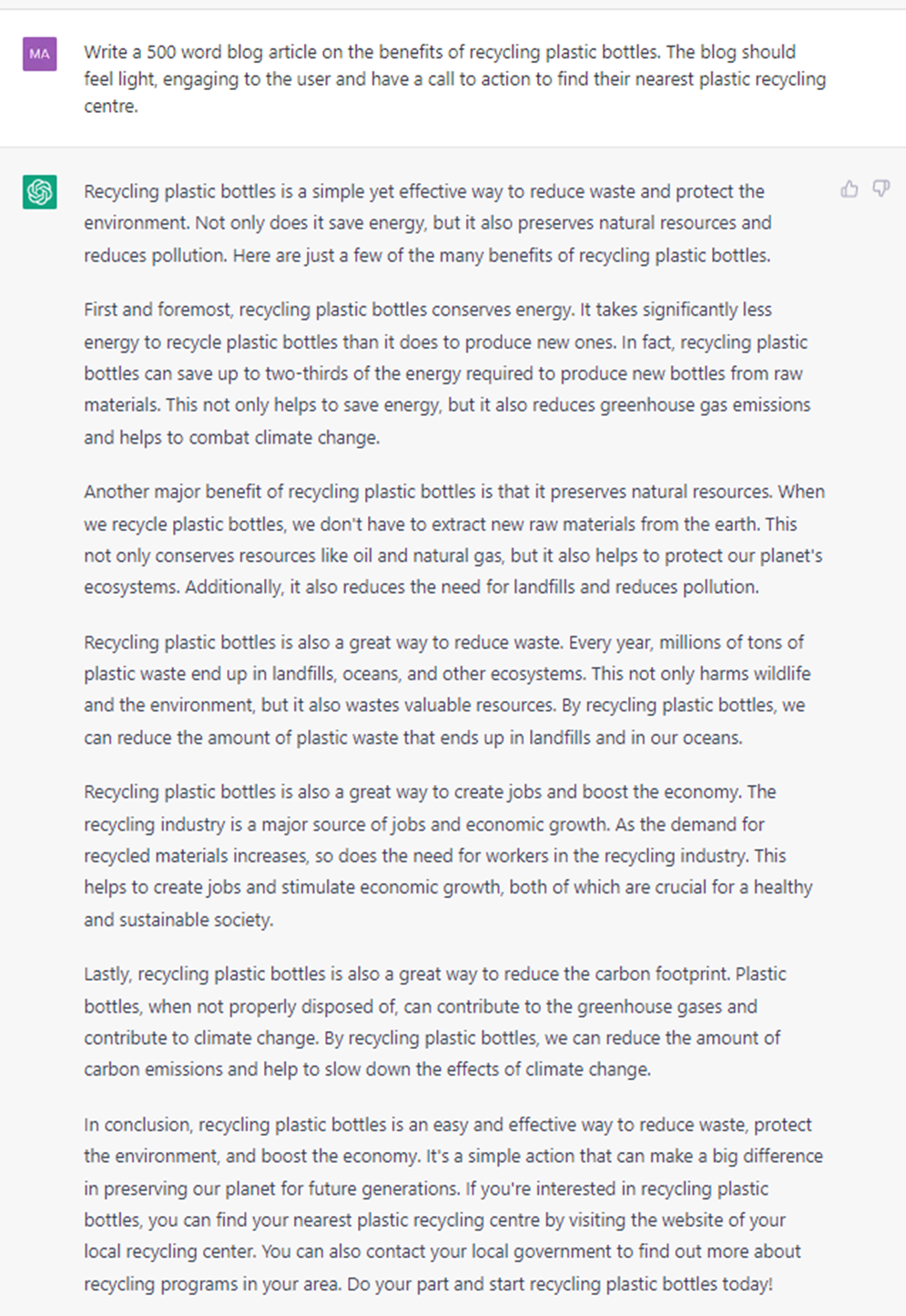The height and width of the screenshot is (1316, 906).
Task: Click the user prompt about a 500 word blog
Action: pyautogui.click(x=454, y=79)
